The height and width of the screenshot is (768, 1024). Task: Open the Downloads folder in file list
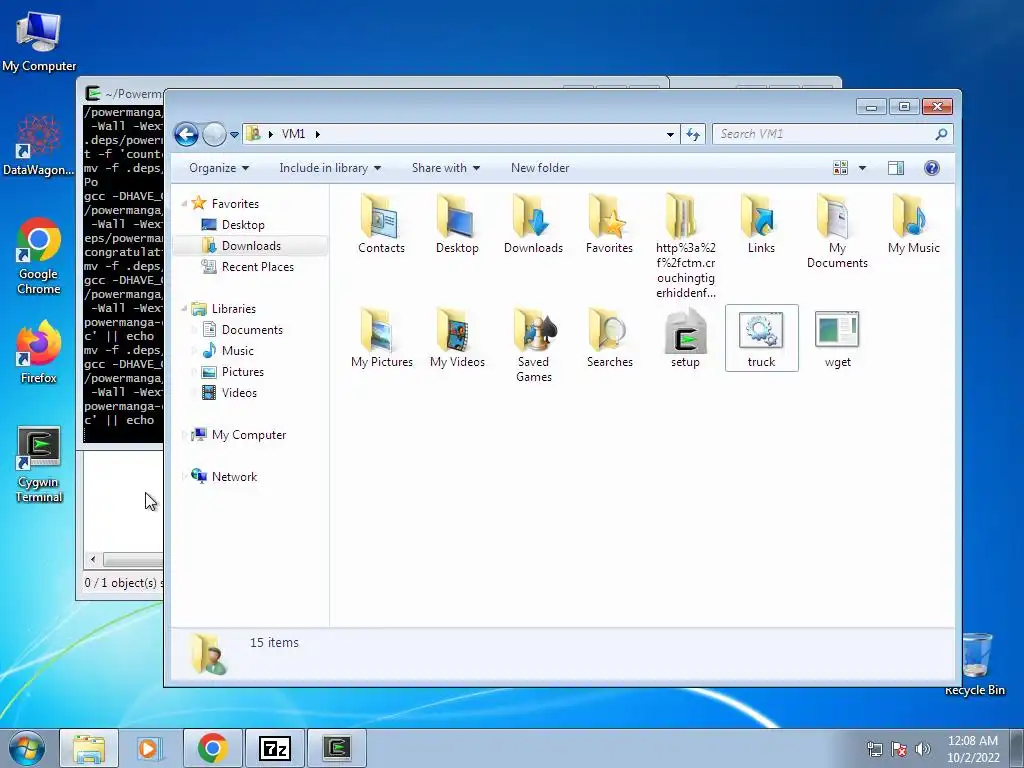coord(533,224)
